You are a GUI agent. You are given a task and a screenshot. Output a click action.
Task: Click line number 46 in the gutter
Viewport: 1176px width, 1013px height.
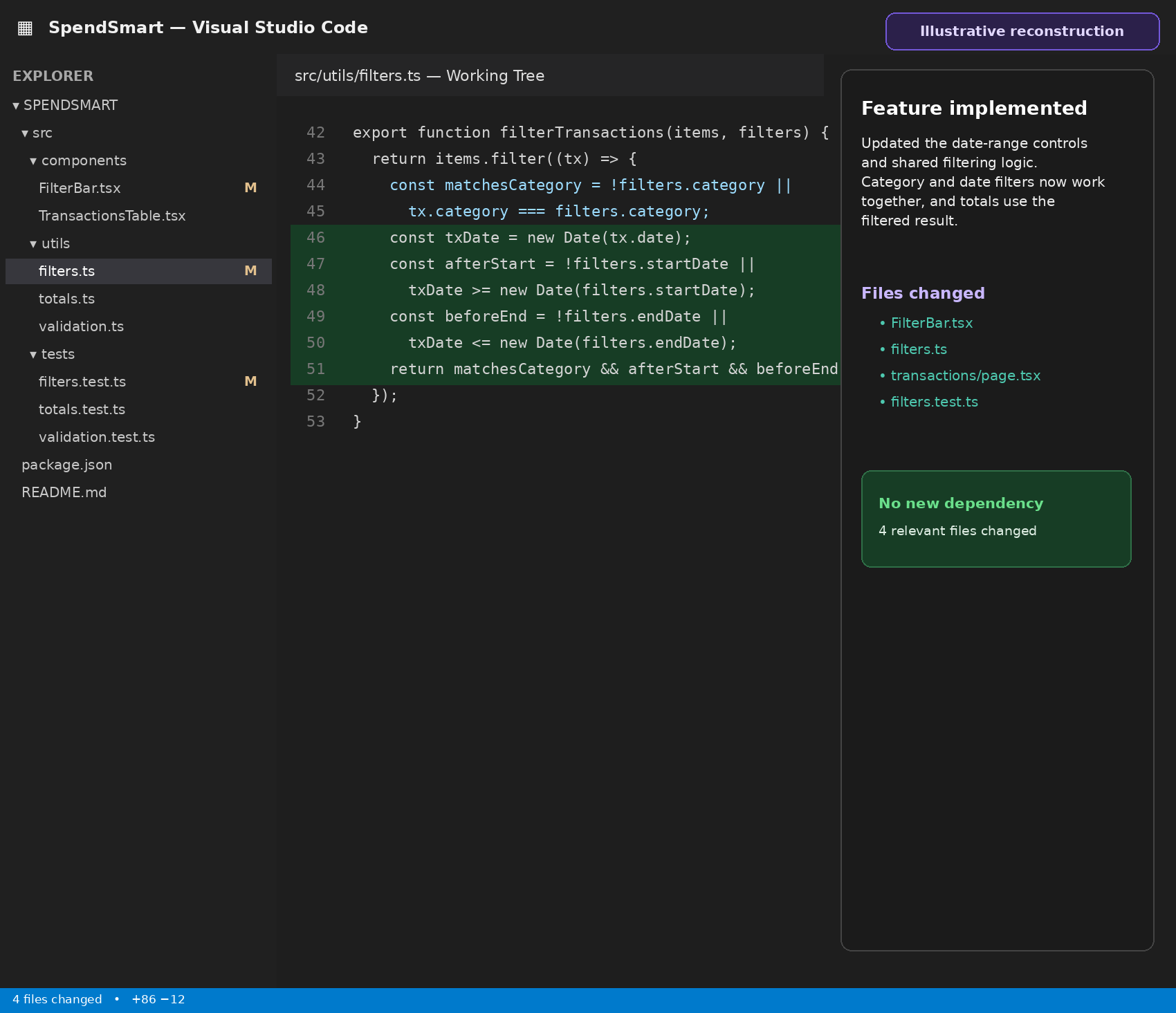pyautogui.click(x=315, y=238)
